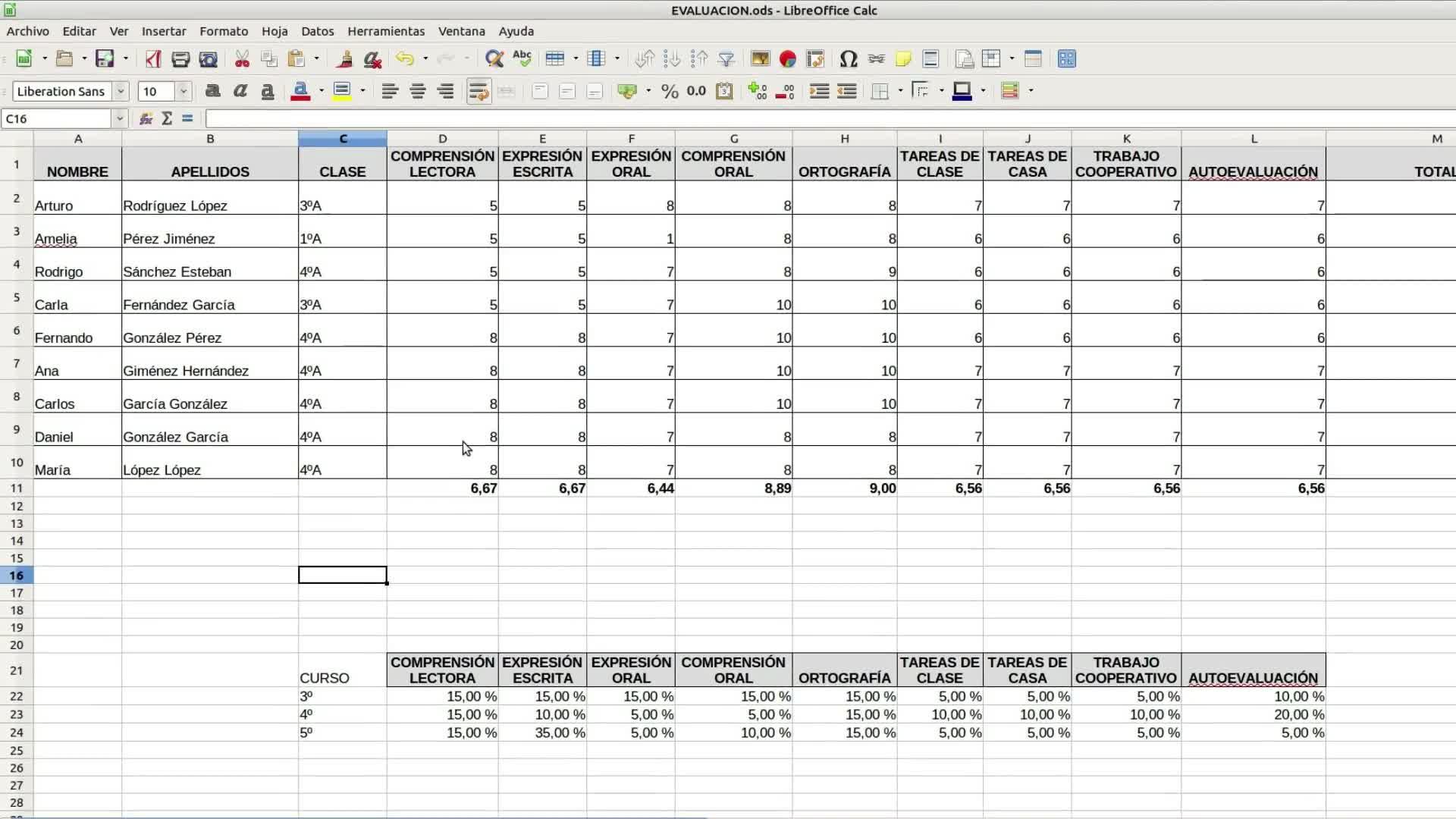Screen dimensions: 1456x819
Task: Open freeze rows and columns dropdown
Action: [1012, 59]
